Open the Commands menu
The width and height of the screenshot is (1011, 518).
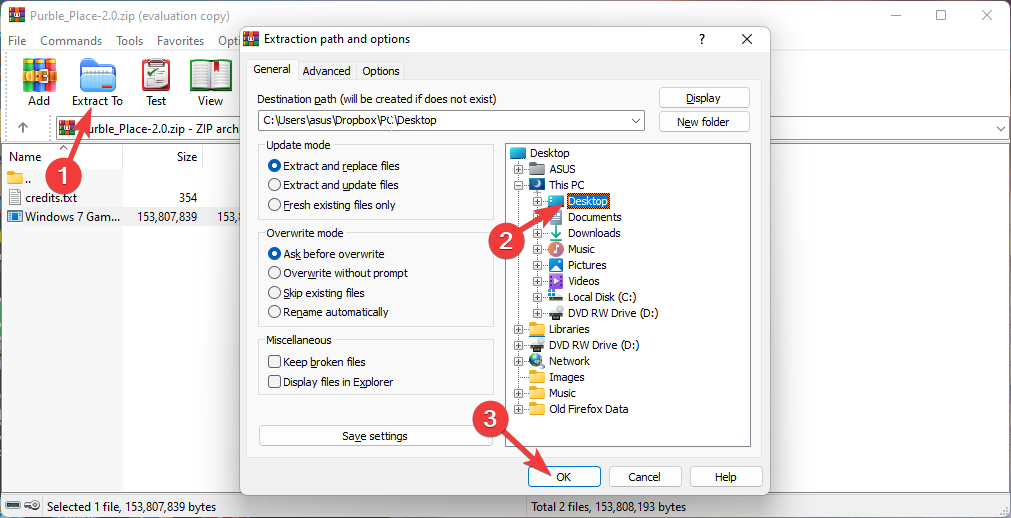tap(71, 41)
